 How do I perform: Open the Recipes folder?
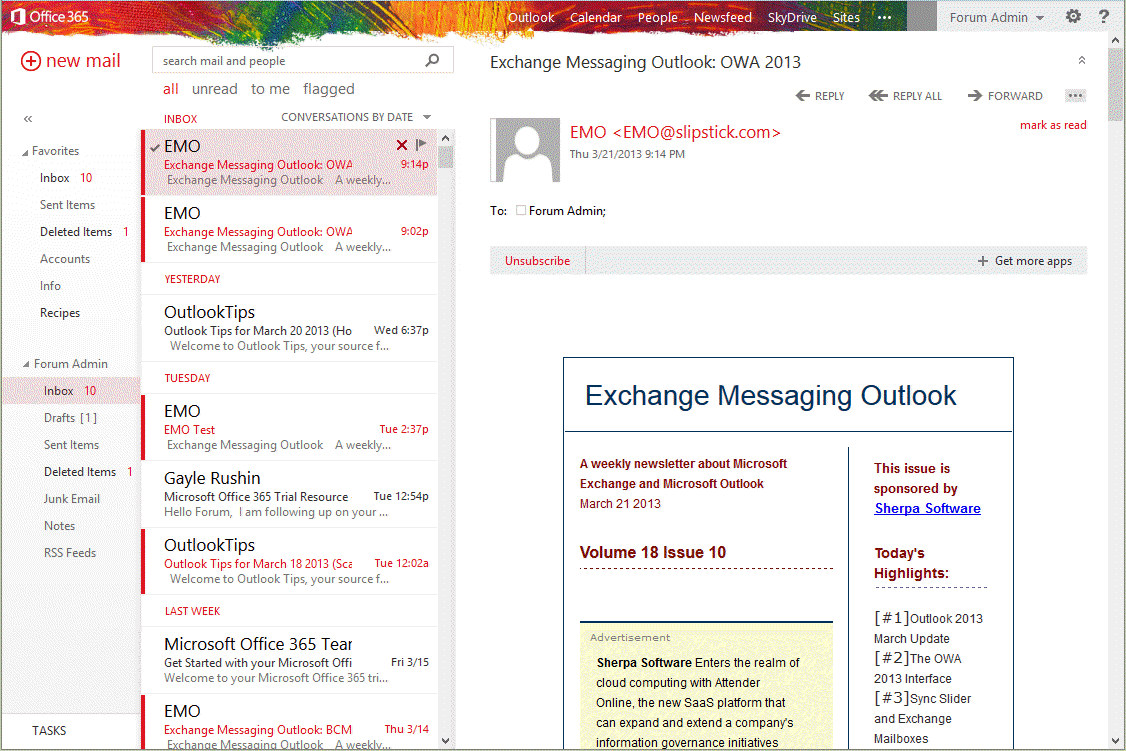60,313
